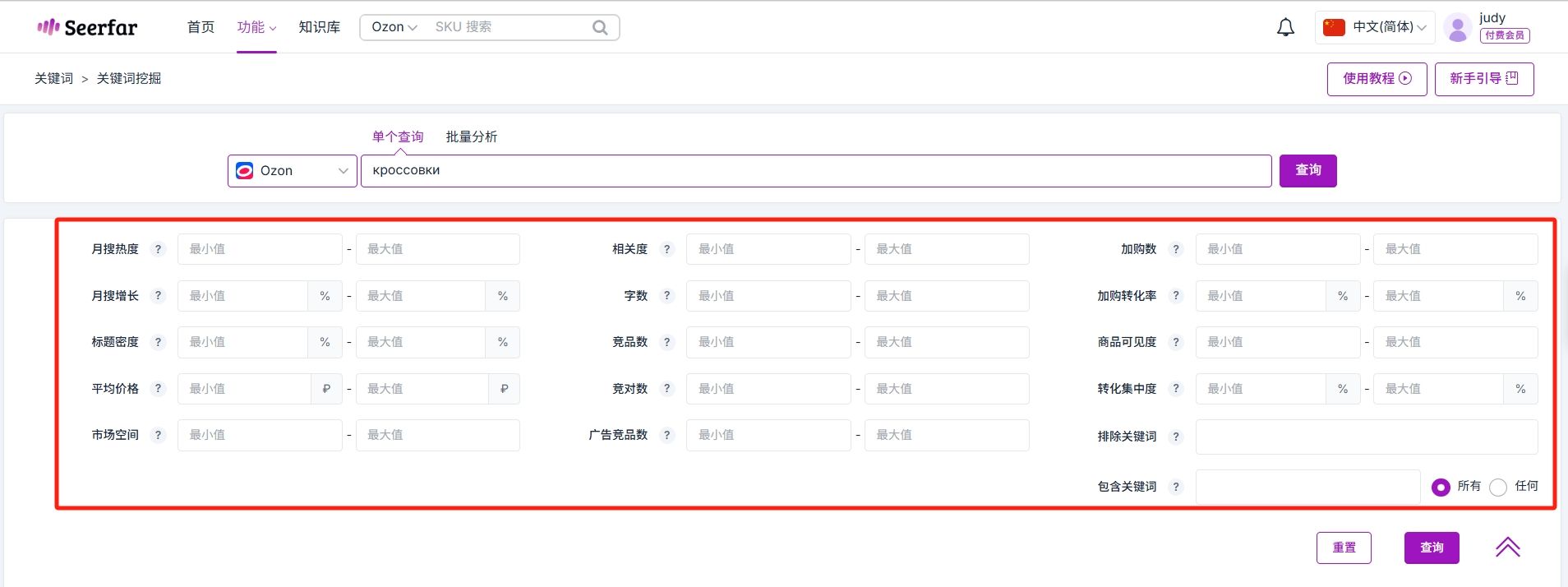1568x587 pixels.
Task: Click the Seerfar logo
Action: pyautogui.click(x=87, y=27)
